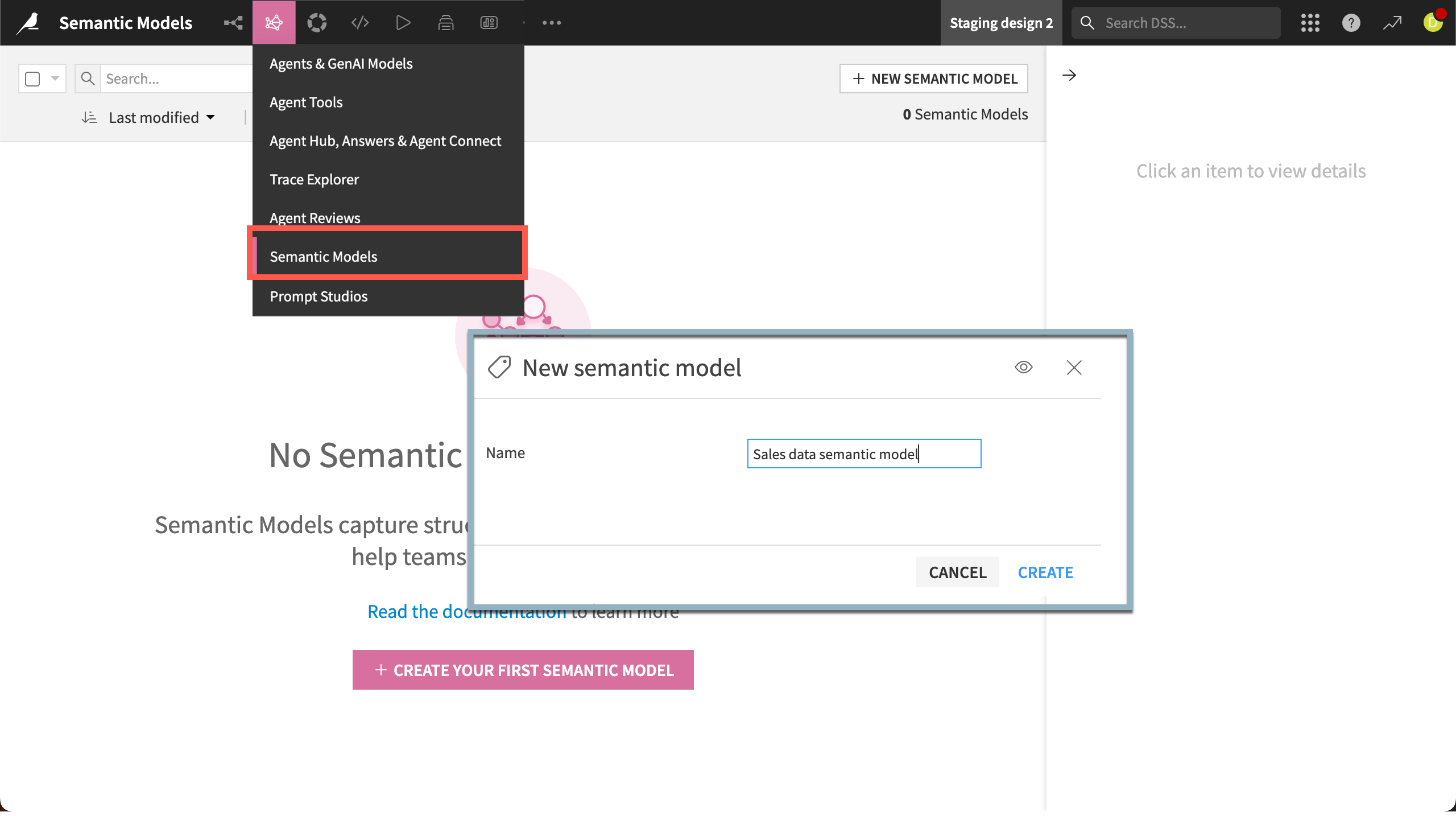Open the waffle apps grid icon
This screenshot has width=1456, height=816.
pyautogui.click(x=1310, y=23)
